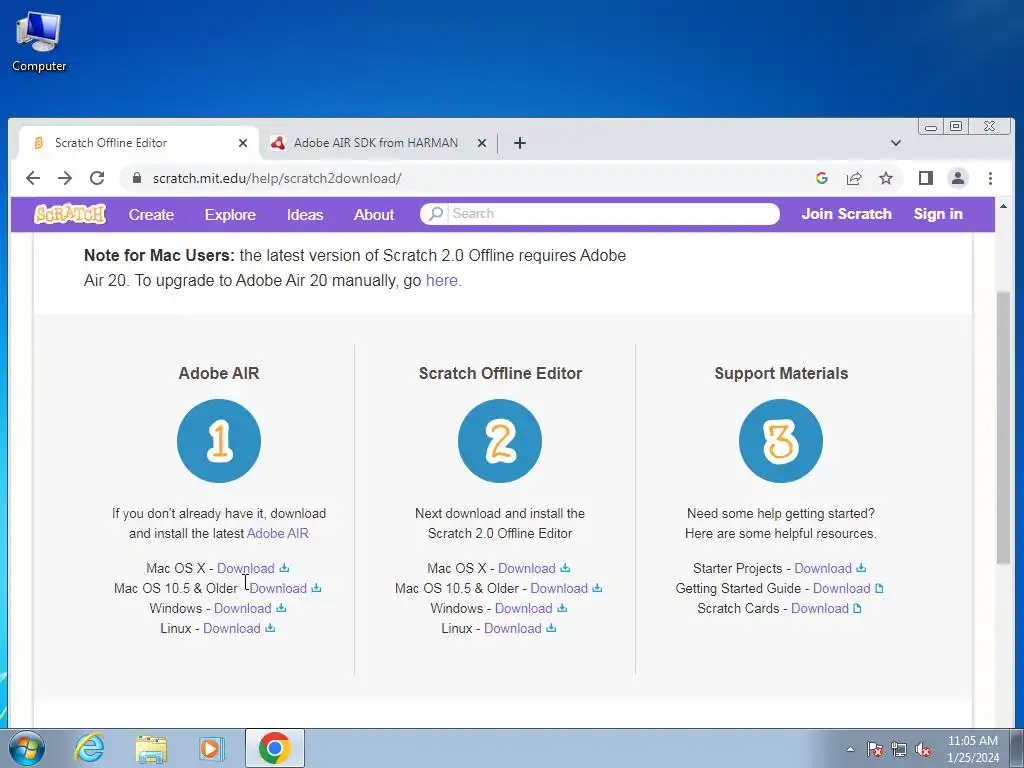Viewport: 1024px width, 768px height.
Task: Click the share page icon in the address bar
Action: tap(854, 178)
